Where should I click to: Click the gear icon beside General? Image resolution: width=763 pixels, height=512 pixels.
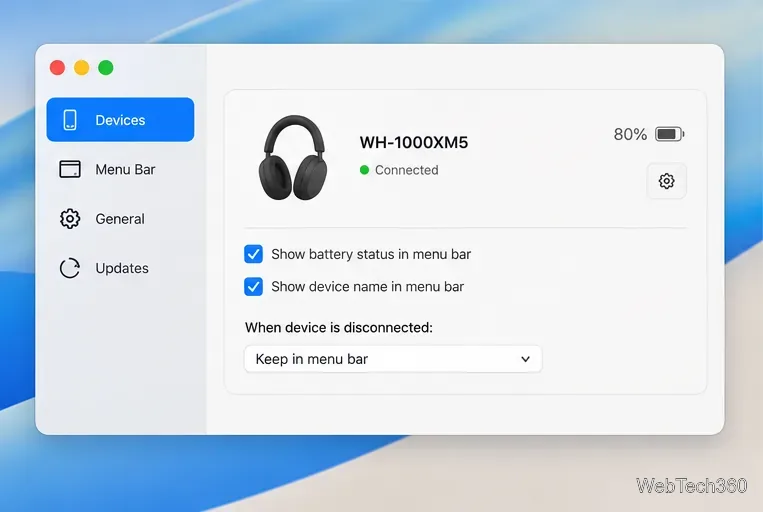(70, 219)
